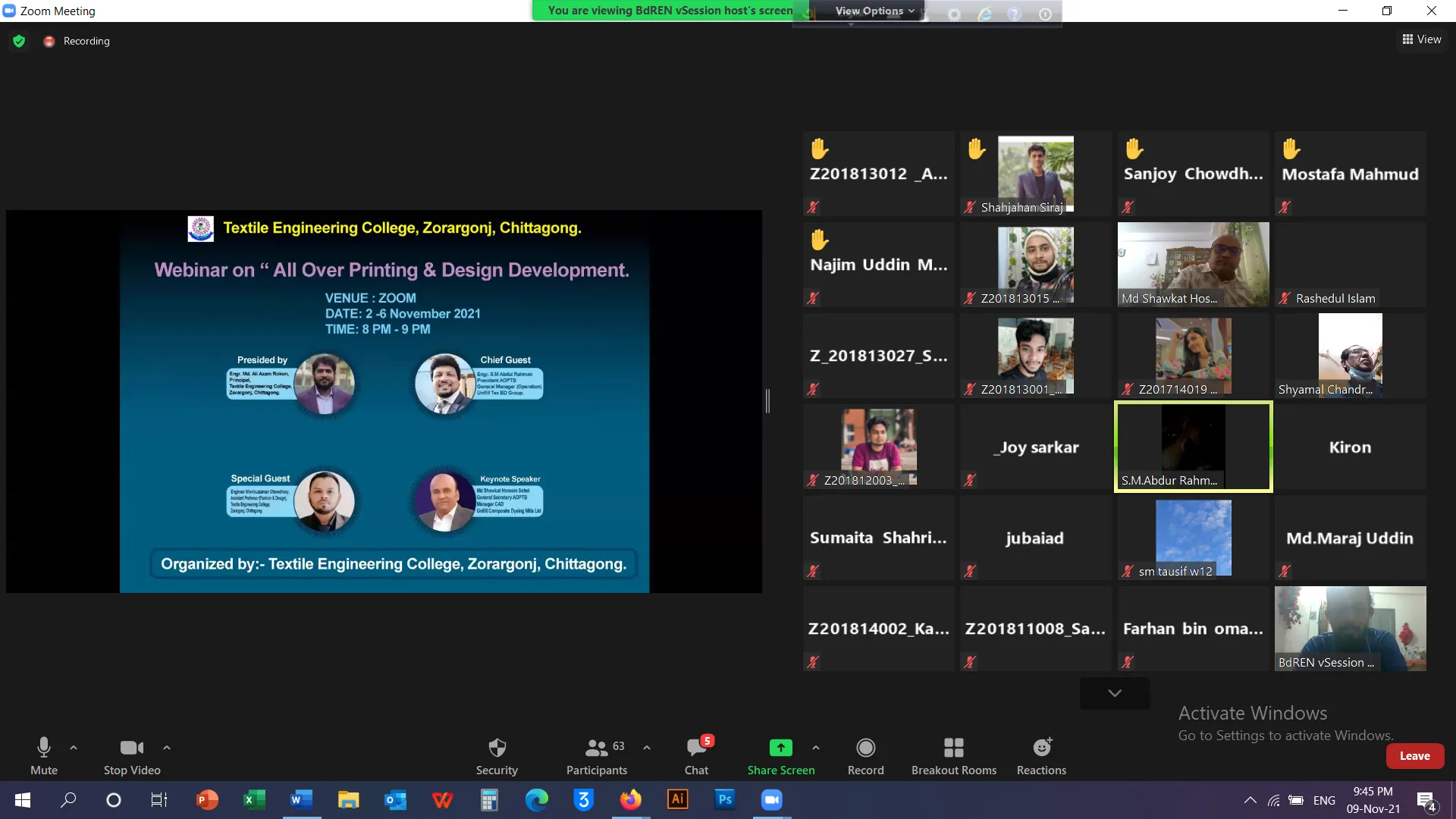The height and width of the screenshot is (819, 1456).
Task: Open the Security shield menu
Action: pos(497,755)
